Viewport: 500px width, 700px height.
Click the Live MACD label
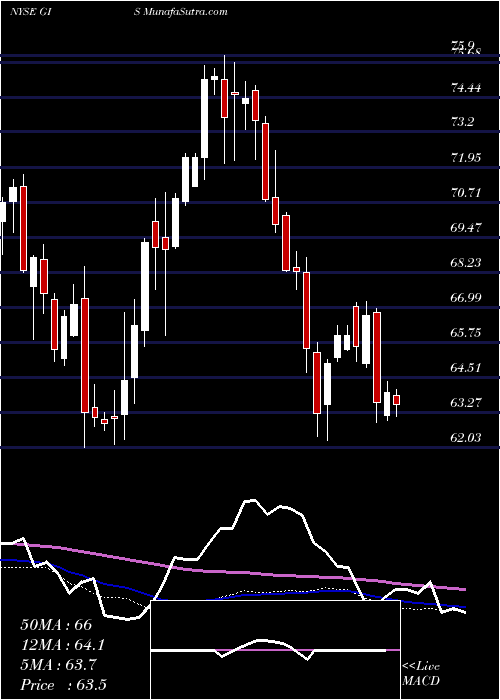(x=421, y=674)
